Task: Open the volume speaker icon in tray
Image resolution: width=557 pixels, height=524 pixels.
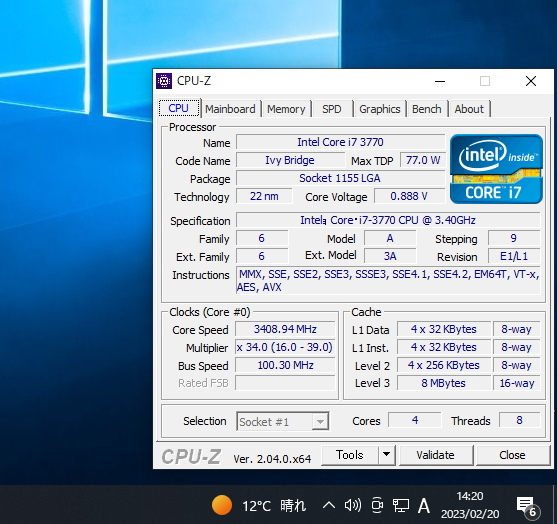Action: [x=352, y=505]
